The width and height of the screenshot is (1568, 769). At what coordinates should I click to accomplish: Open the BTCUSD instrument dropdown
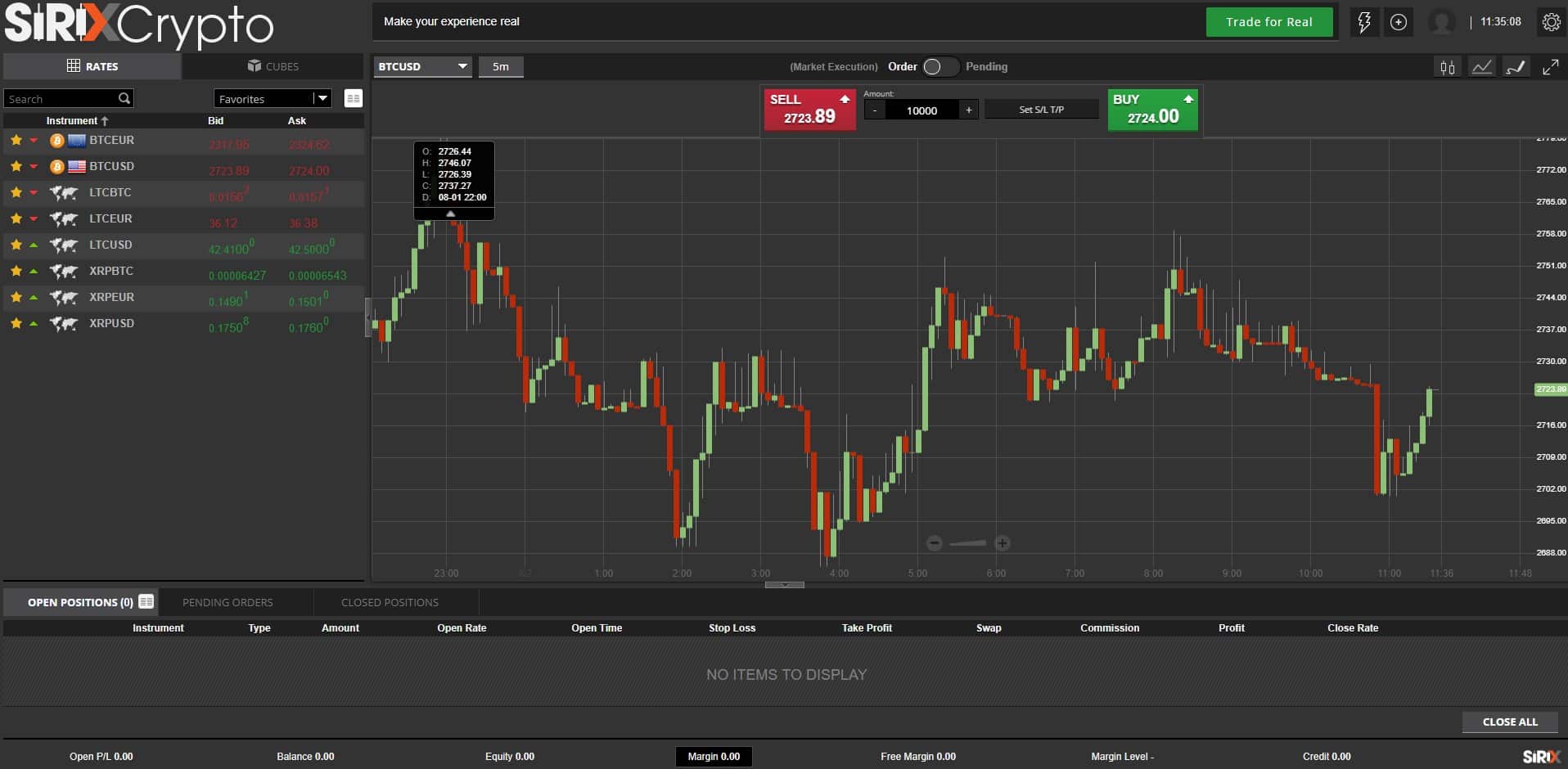[x=422, y=66]
